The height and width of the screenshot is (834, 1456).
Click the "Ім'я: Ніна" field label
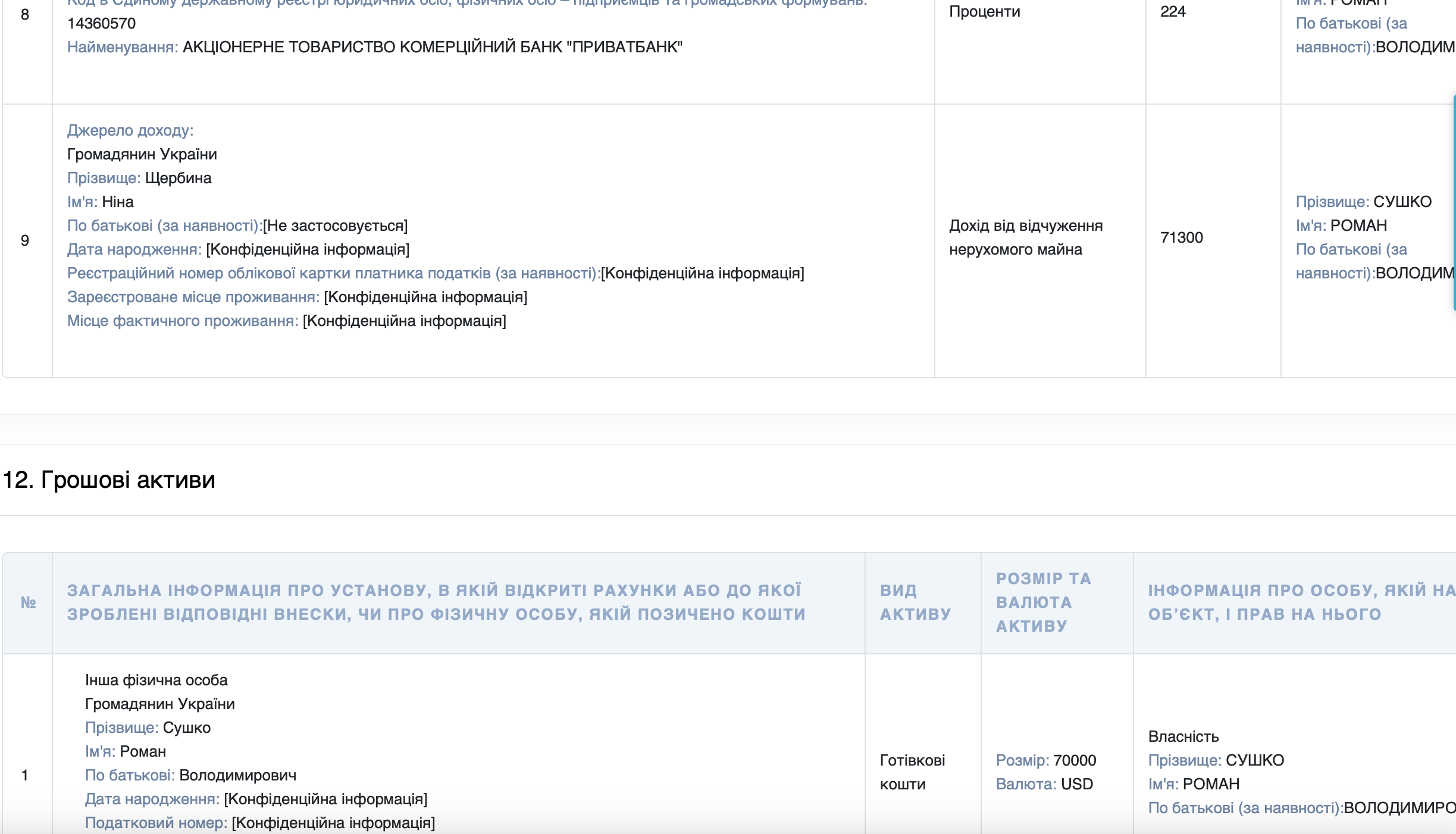tap(101, 202)
